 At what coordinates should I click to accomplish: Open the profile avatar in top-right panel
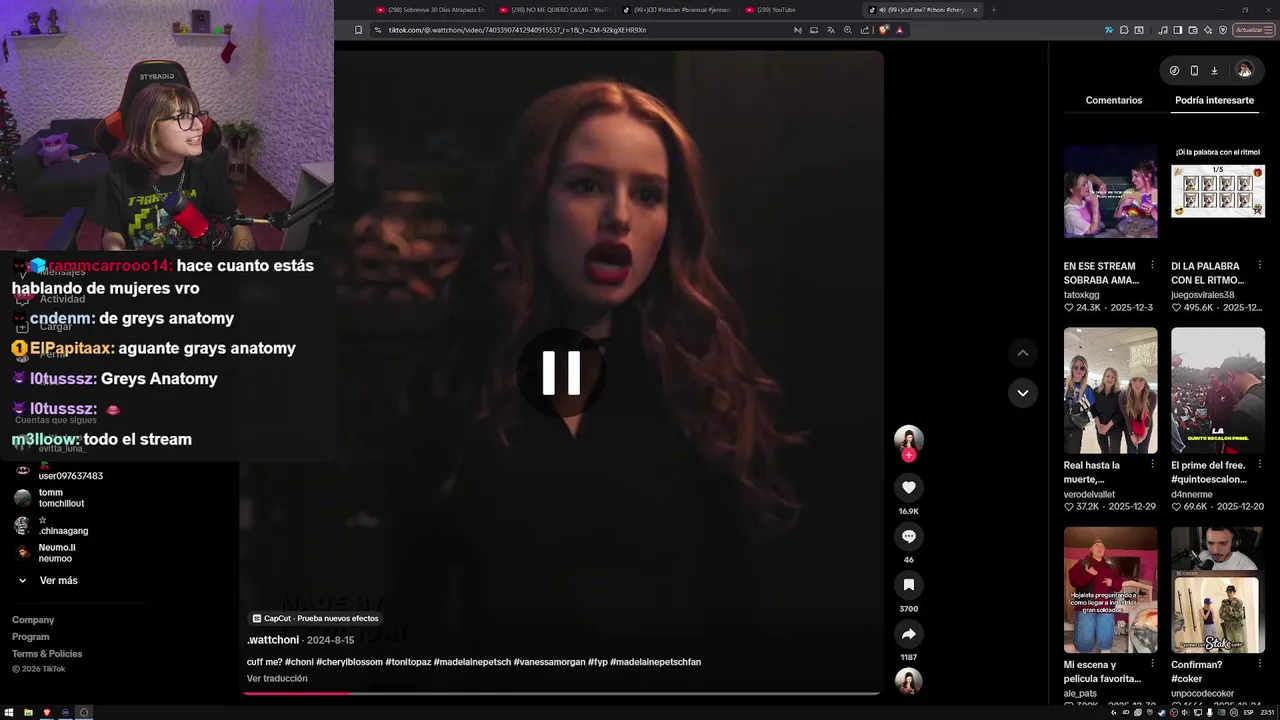(1244, 70)
